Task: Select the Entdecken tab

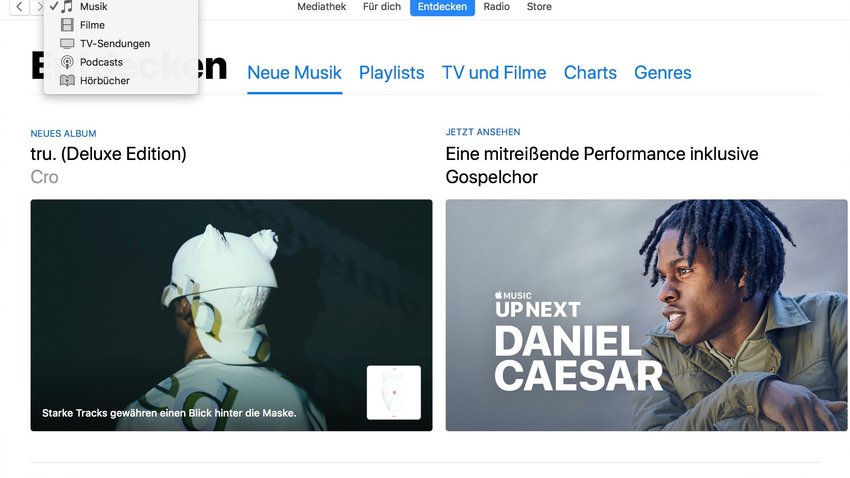Action: pyautogui.click(x=442, y=7)
